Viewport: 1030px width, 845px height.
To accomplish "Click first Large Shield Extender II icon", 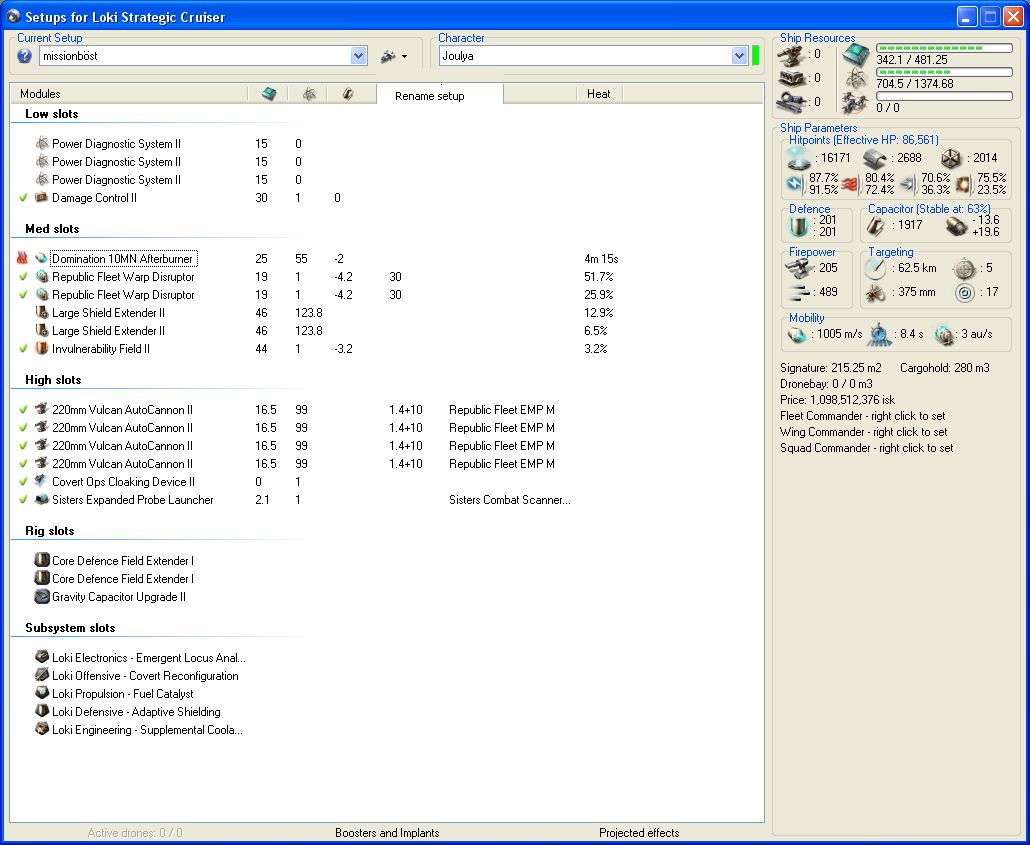I will pos(42,312).
